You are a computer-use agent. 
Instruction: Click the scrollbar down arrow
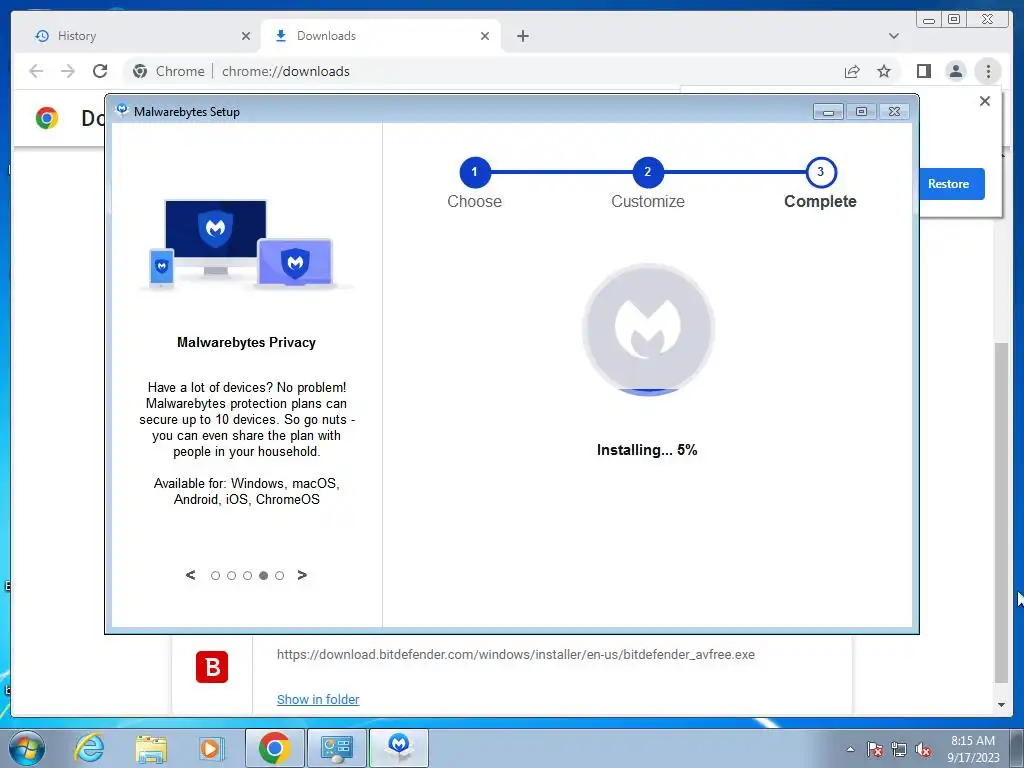tap(1000, 705)
